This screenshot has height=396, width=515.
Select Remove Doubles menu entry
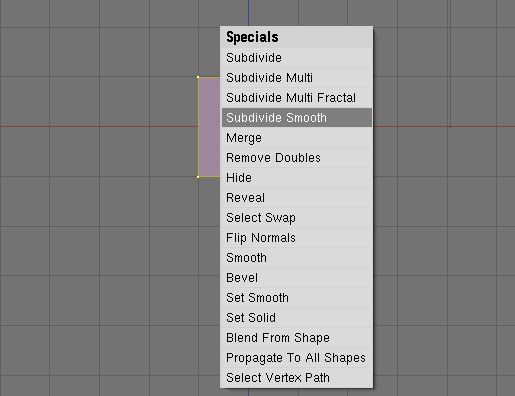click(x=297, y=158)
